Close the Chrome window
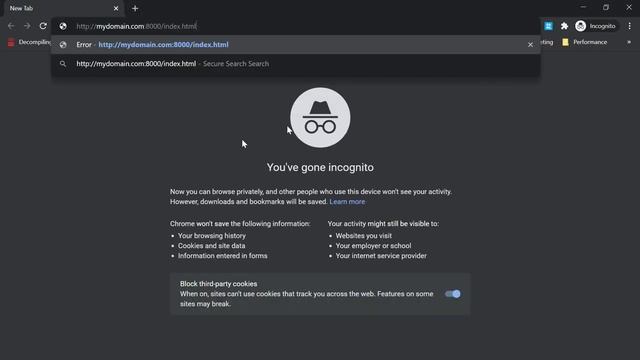The width and height of the screenshot is (640, 360). click(x=629, y=7)
